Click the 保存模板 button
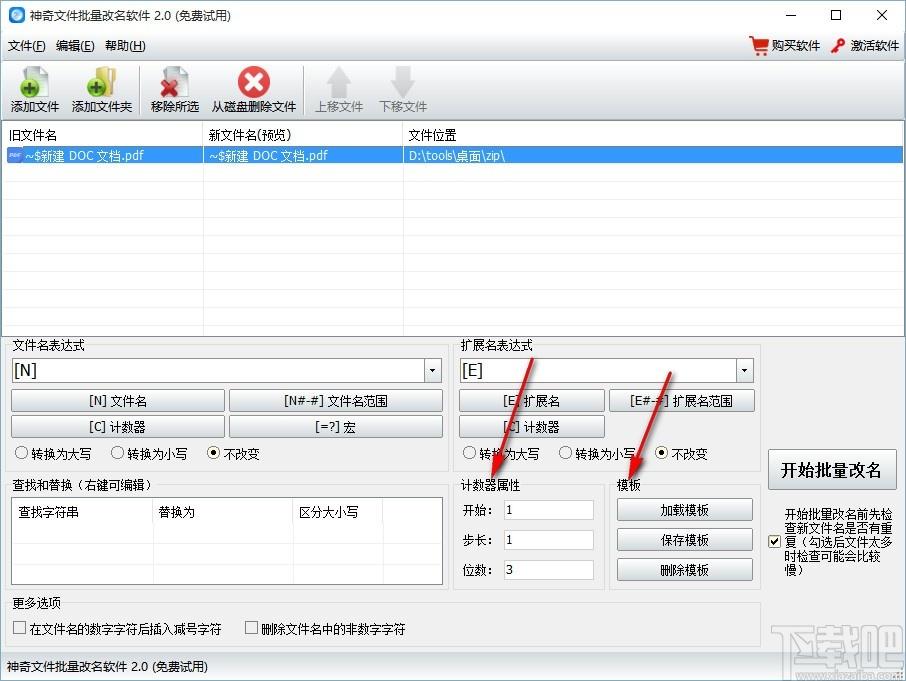Viewport: 906px width, 681px height. [x=685, y=540]
